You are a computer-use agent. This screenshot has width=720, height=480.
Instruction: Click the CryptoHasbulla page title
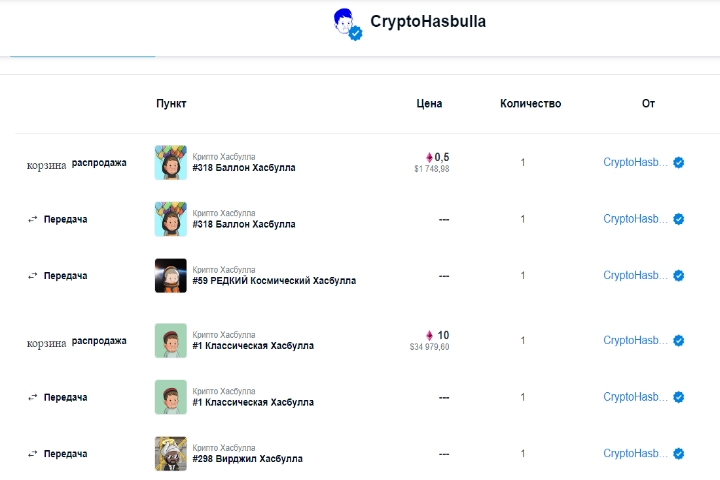428,21
